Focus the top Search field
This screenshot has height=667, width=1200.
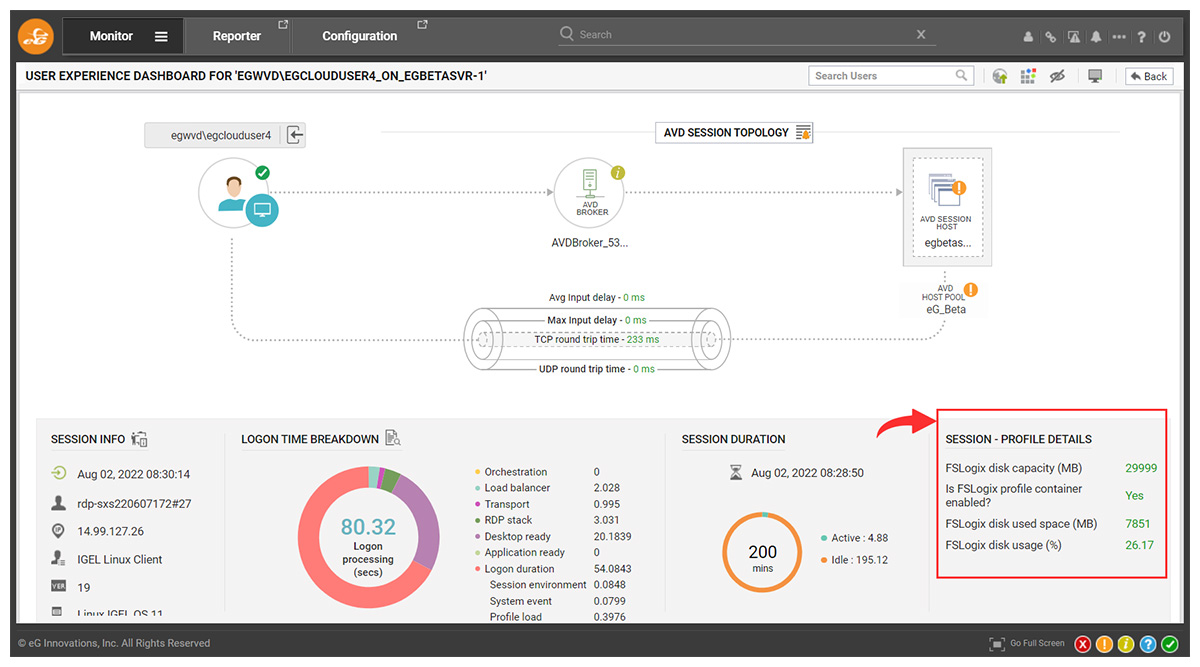(x=745, y=34)
